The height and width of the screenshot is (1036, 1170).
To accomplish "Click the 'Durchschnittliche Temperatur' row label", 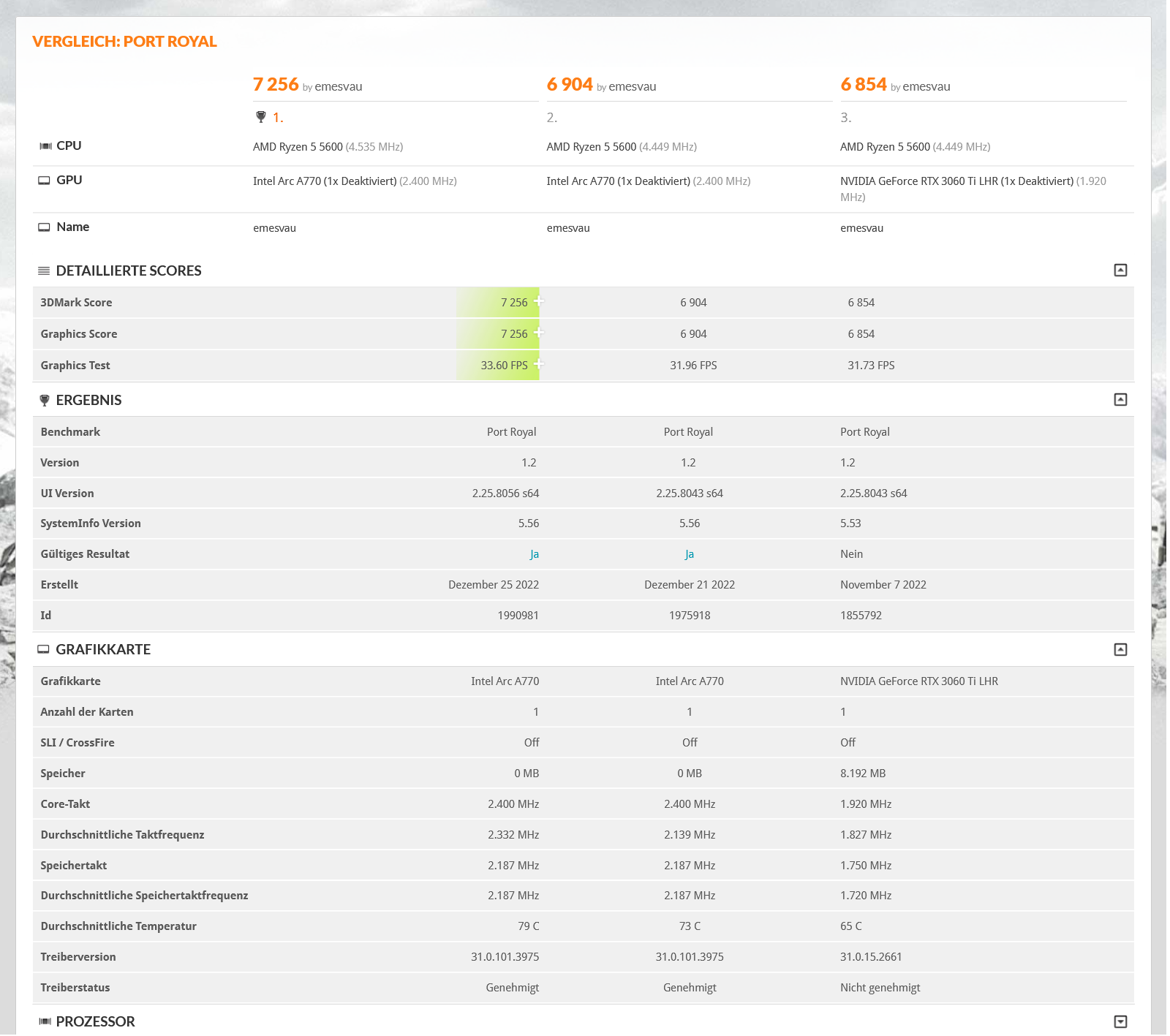I will 118,926.
